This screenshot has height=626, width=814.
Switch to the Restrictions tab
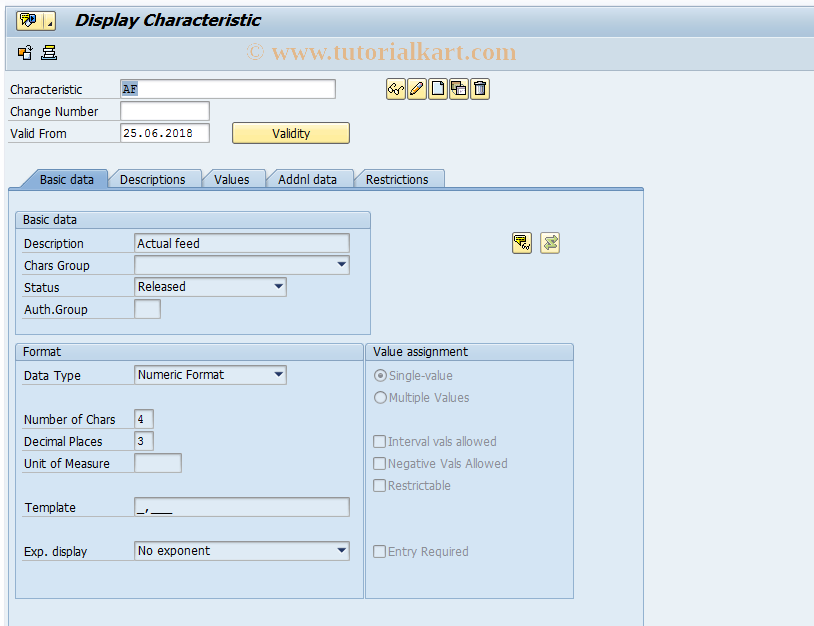click(x=397, y=180)
